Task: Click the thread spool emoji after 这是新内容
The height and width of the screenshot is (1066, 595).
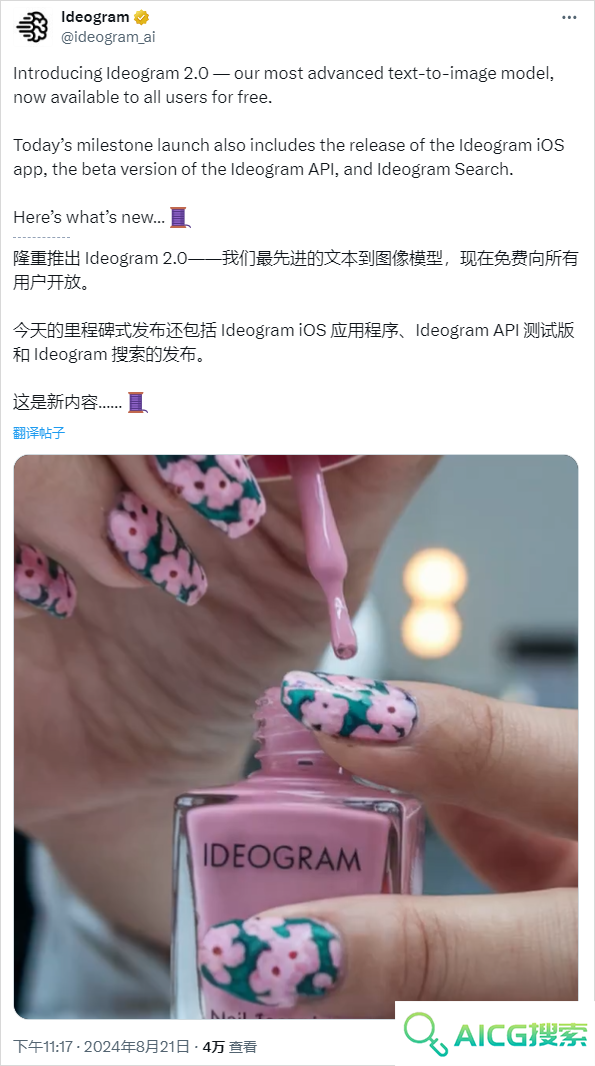Action: coord(137,402)
